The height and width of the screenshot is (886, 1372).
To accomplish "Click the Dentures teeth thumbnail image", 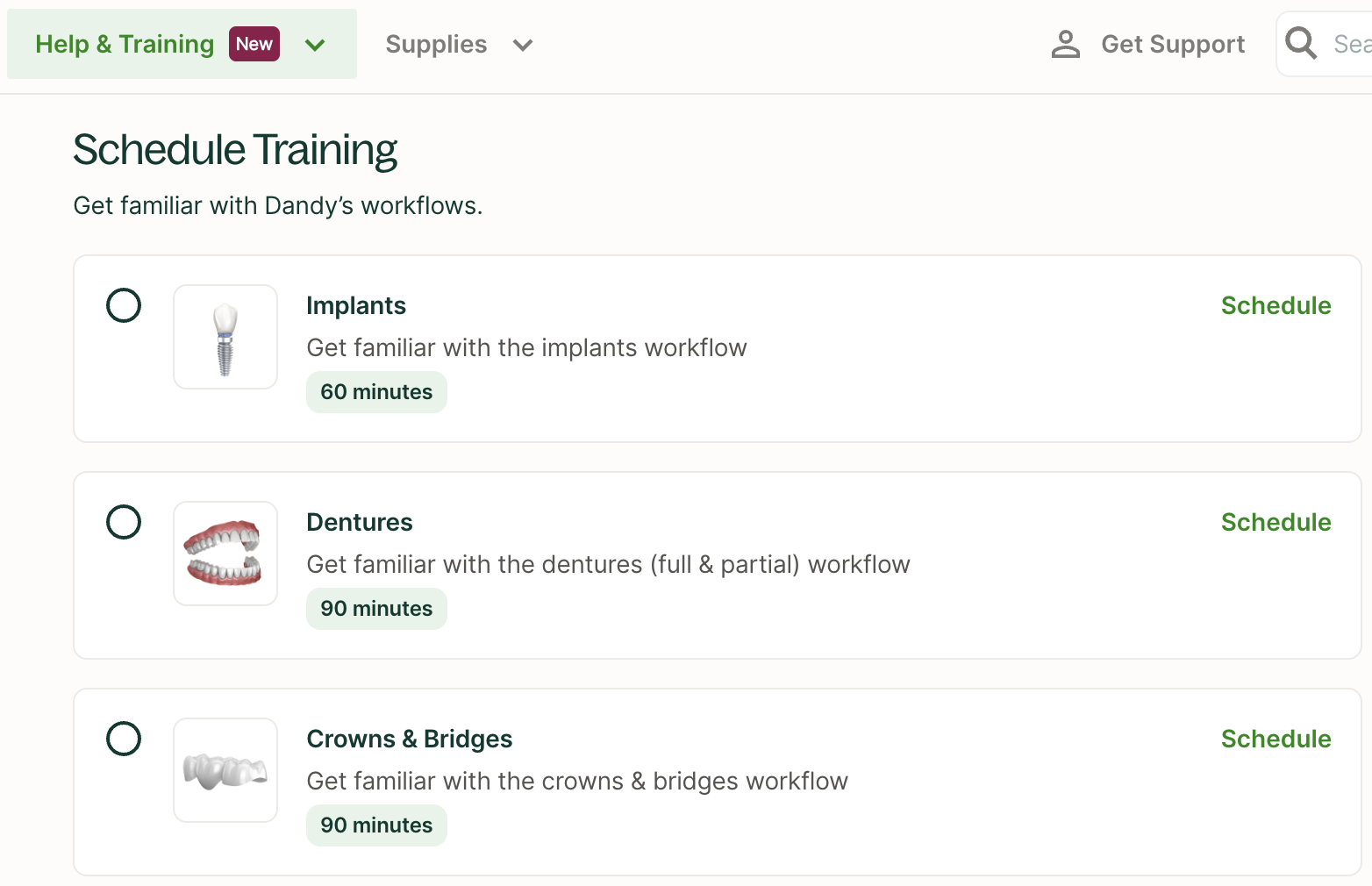I will pos(225,554).
